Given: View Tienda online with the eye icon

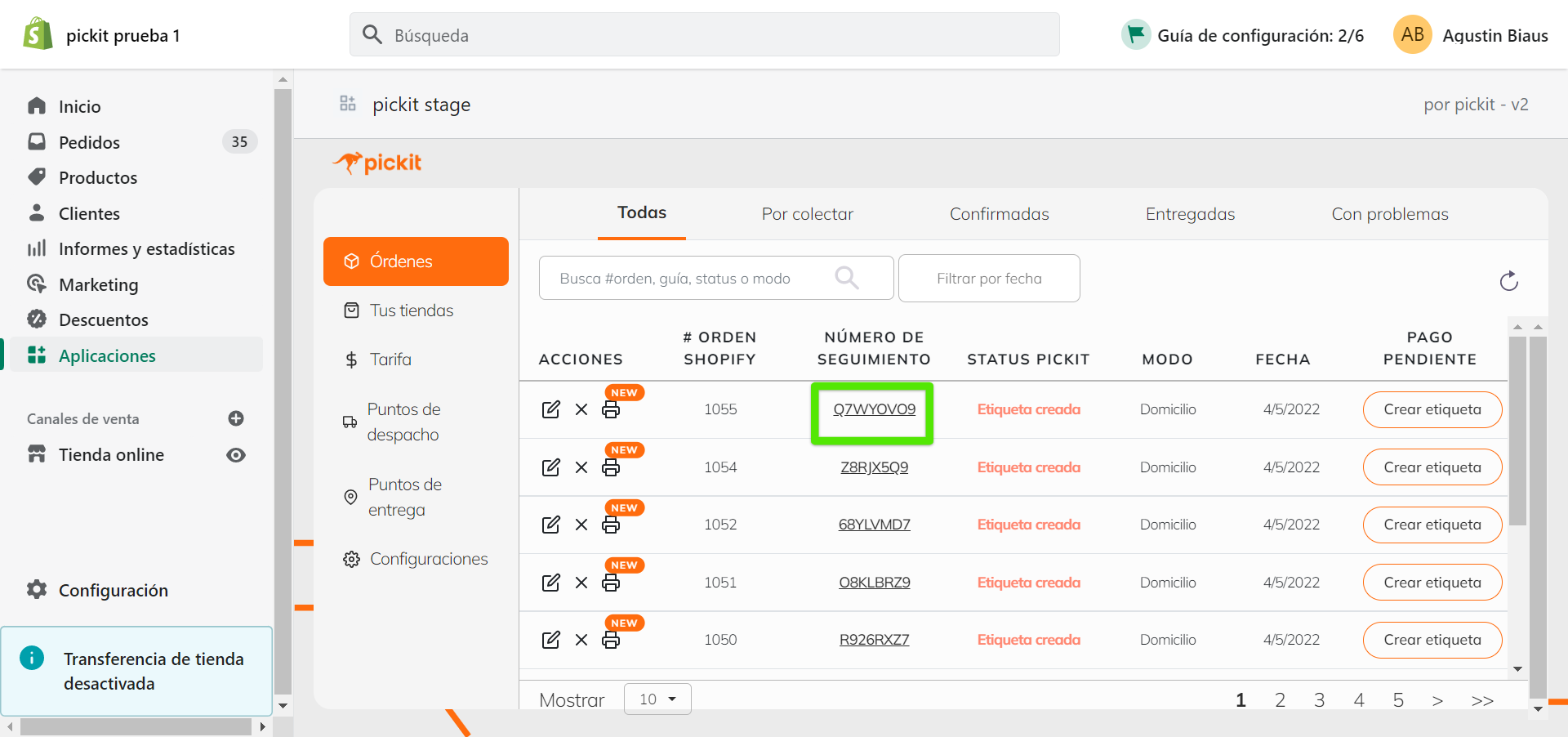Looking at the screenshot, I should point(236,455).
